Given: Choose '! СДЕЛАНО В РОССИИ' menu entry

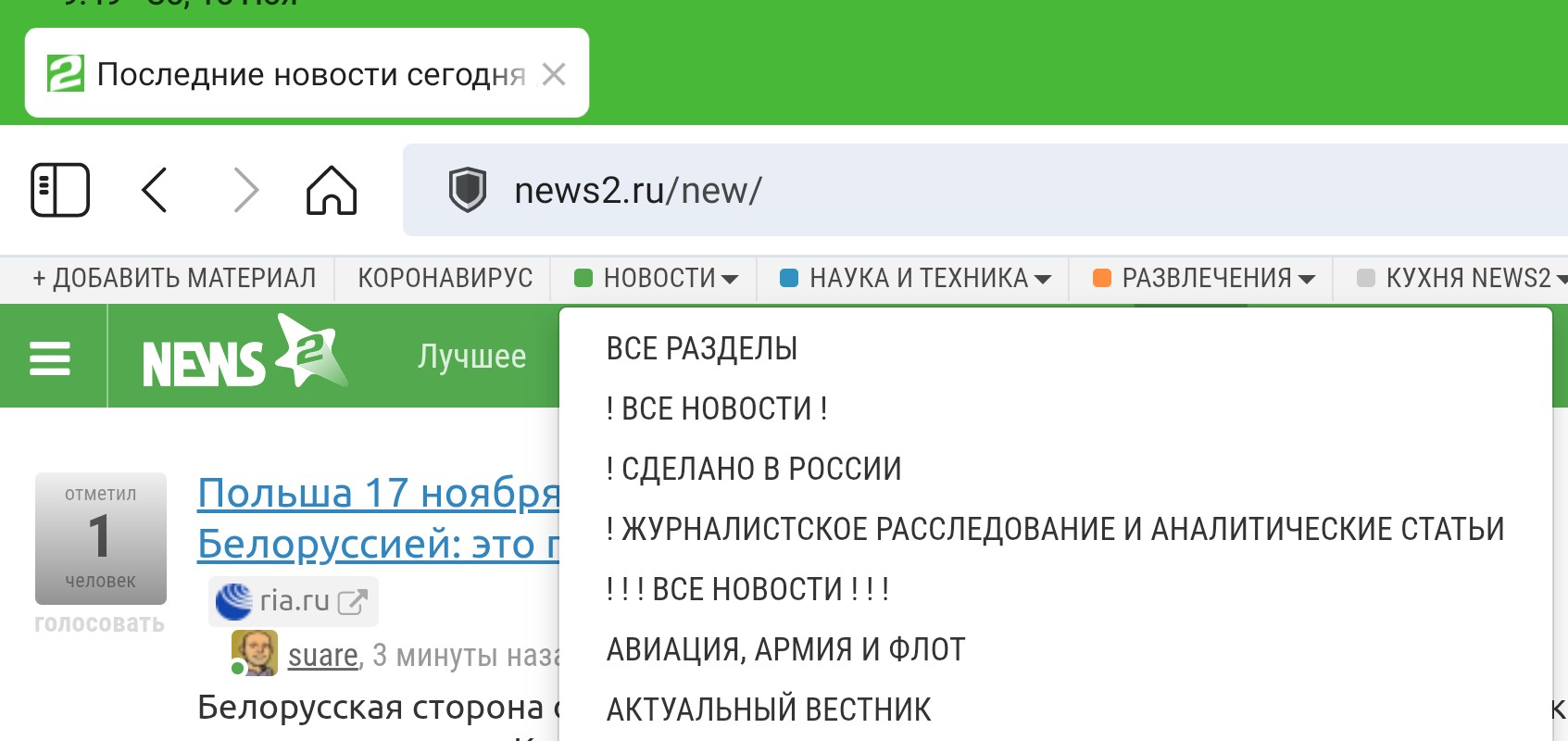Looking at the screenshot, I should point(753,470).
